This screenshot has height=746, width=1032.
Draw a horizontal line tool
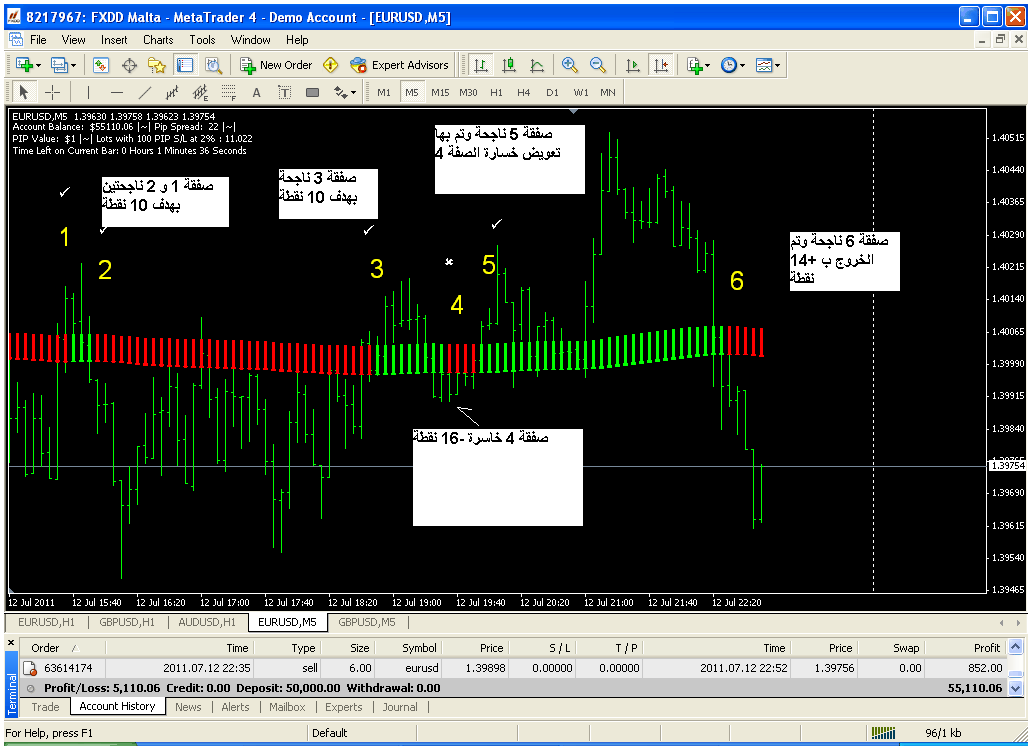(117, 93)
